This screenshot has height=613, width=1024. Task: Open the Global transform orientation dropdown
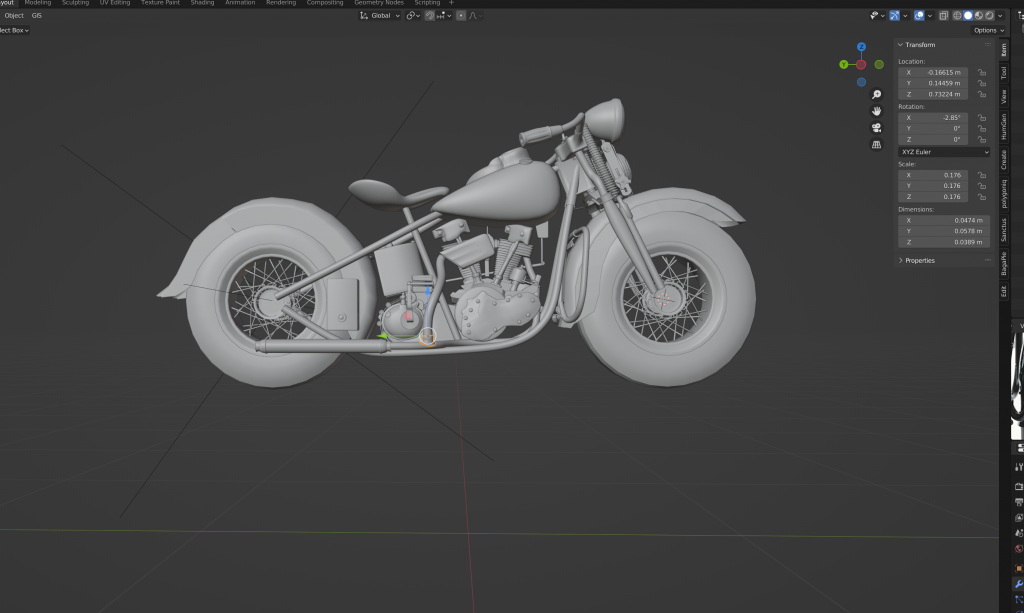click(380, 16)
